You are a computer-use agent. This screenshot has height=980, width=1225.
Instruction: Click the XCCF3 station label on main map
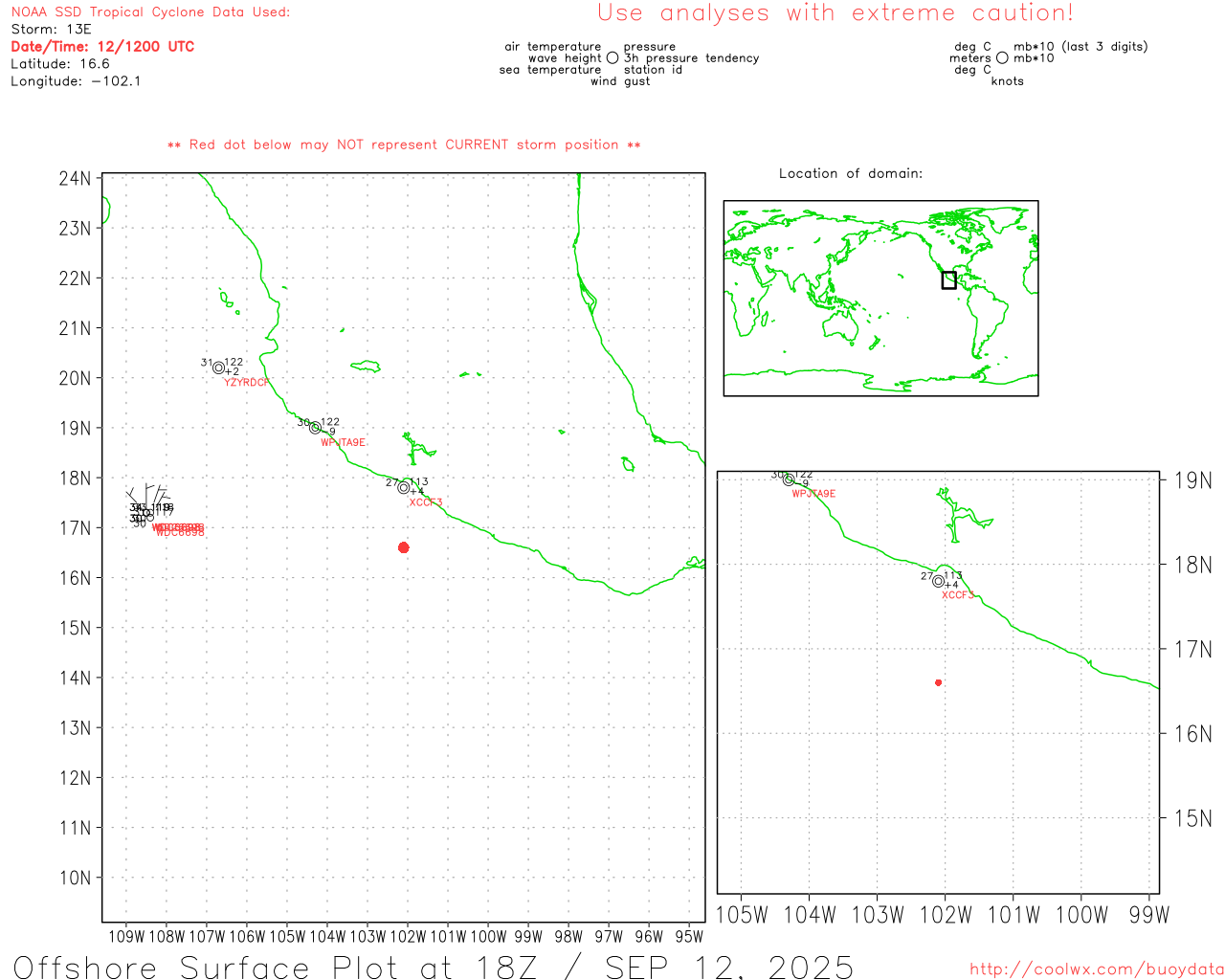click(x=426, y=502)
